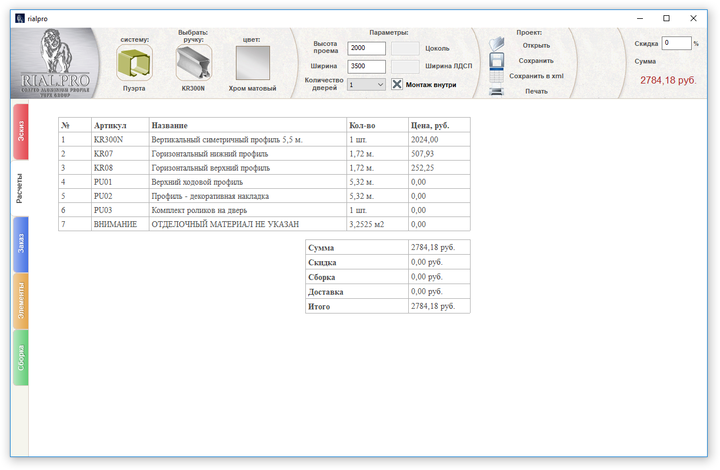Switch to the Заказ side tab
The image size is (720, 470).
[21, 243]
